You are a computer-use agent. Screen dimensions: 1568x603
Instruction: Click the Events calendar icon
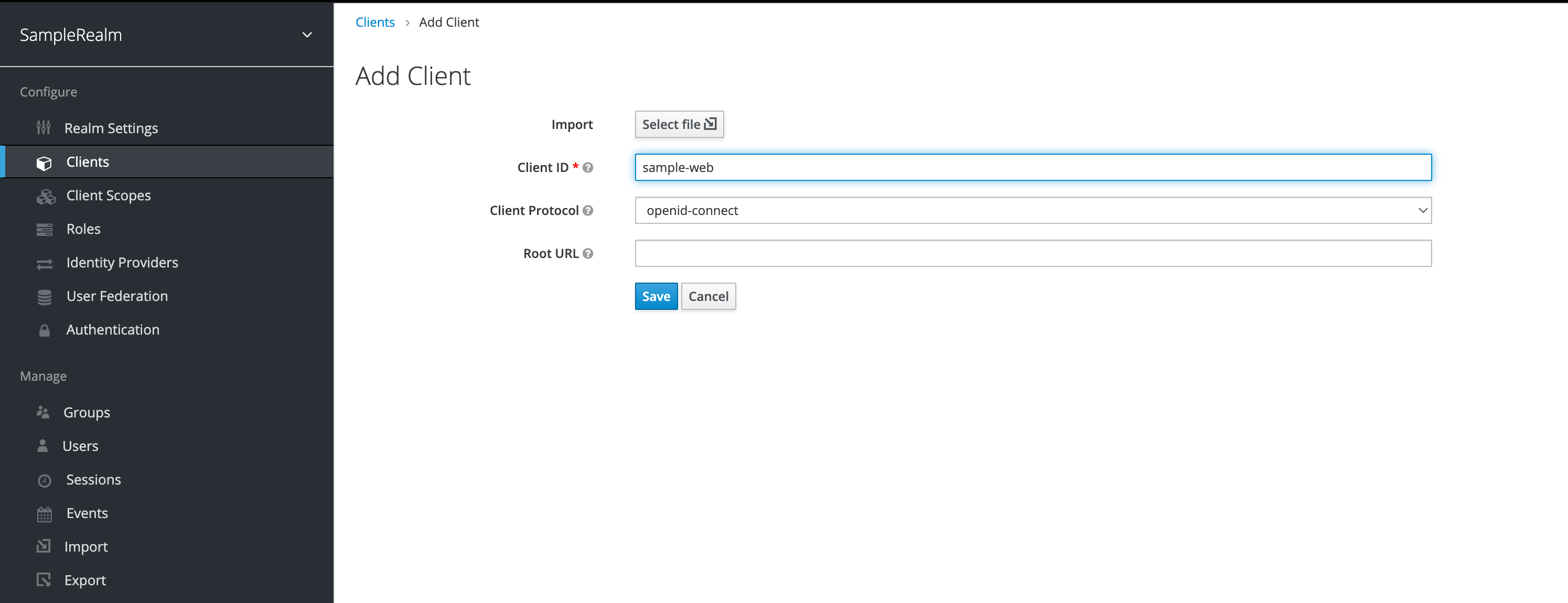[45, 514]
